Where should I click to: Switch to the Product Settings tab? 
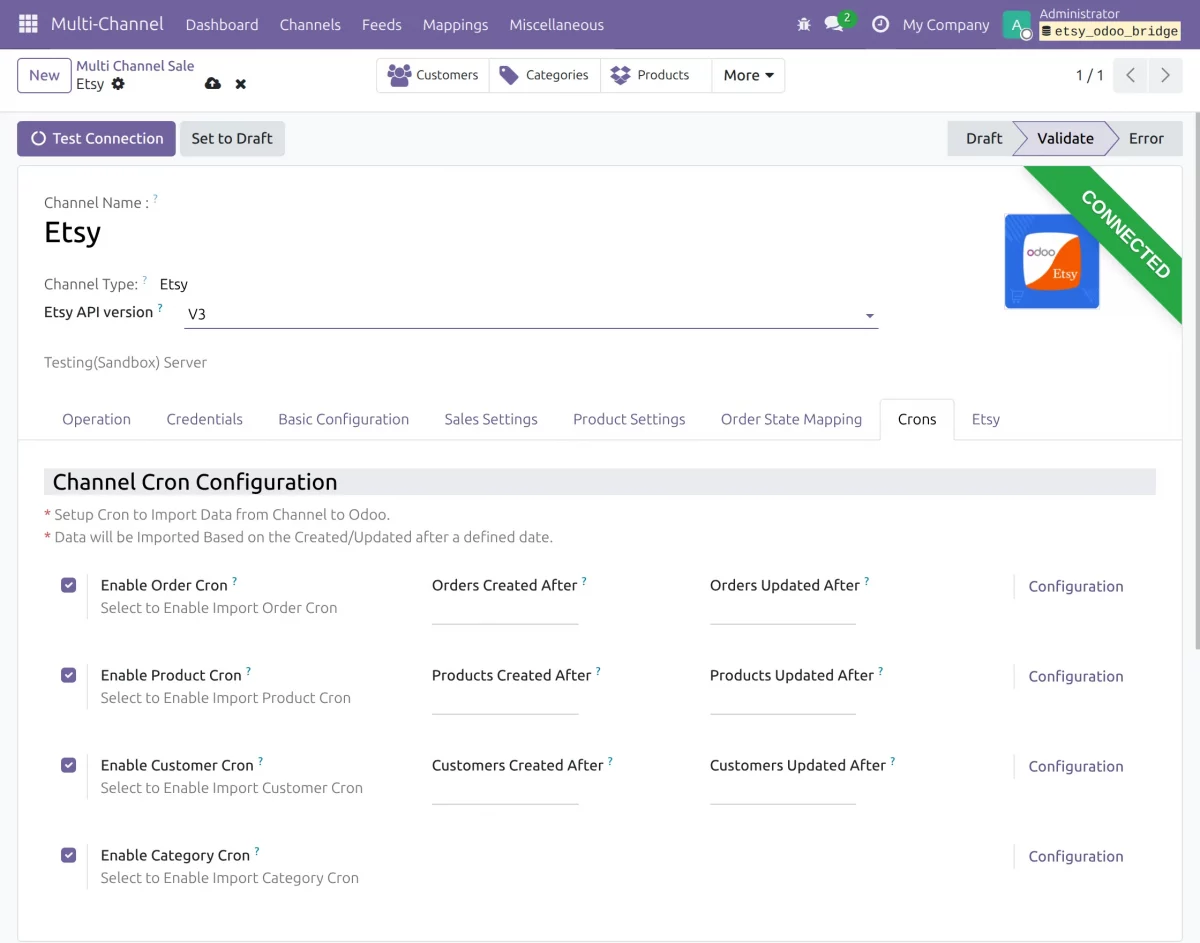pyautogui.click(x=629, y=419)
